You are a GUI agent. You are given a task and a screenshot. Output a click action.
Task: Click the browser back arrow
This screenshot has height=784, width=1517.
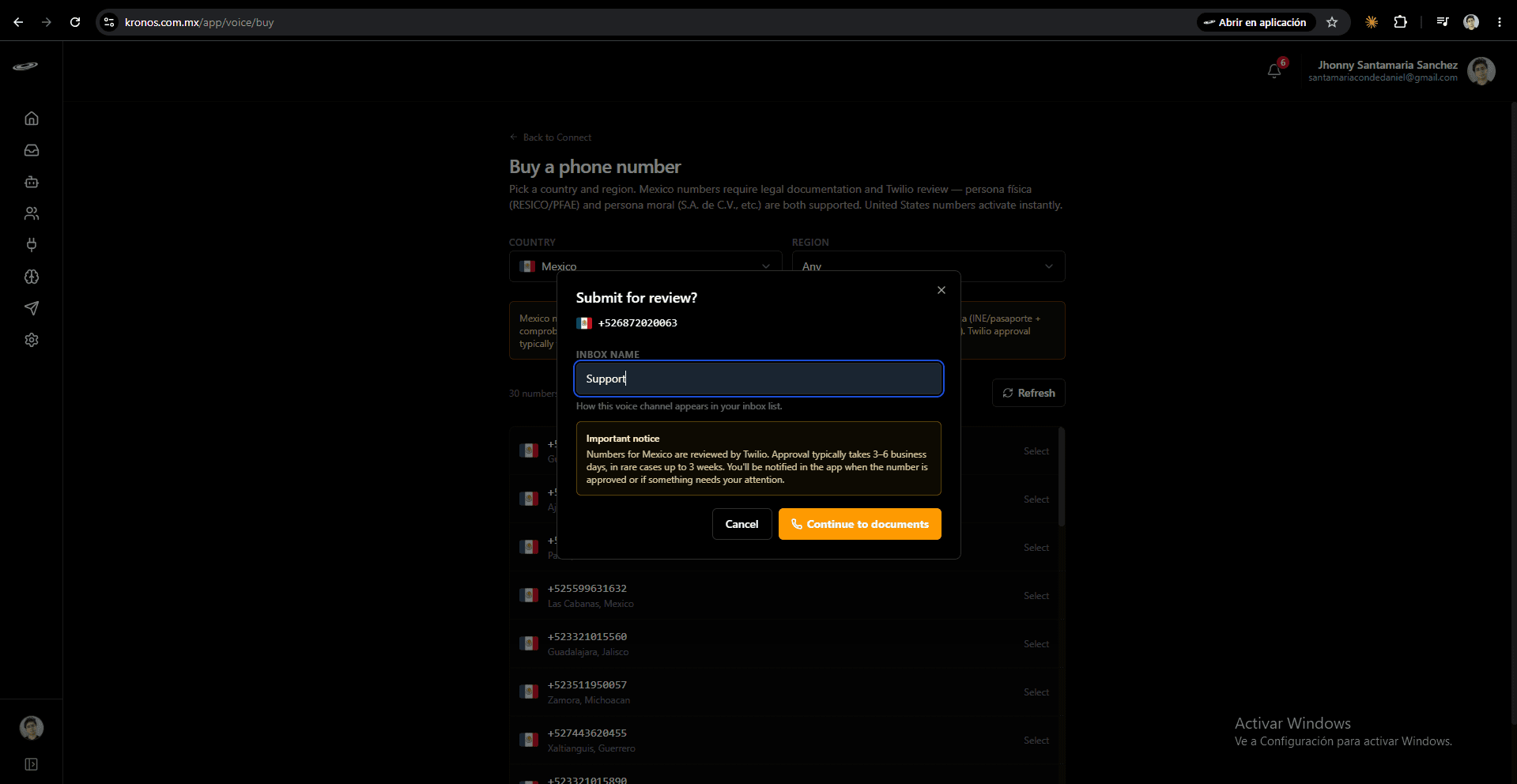(x=18, y=22)
